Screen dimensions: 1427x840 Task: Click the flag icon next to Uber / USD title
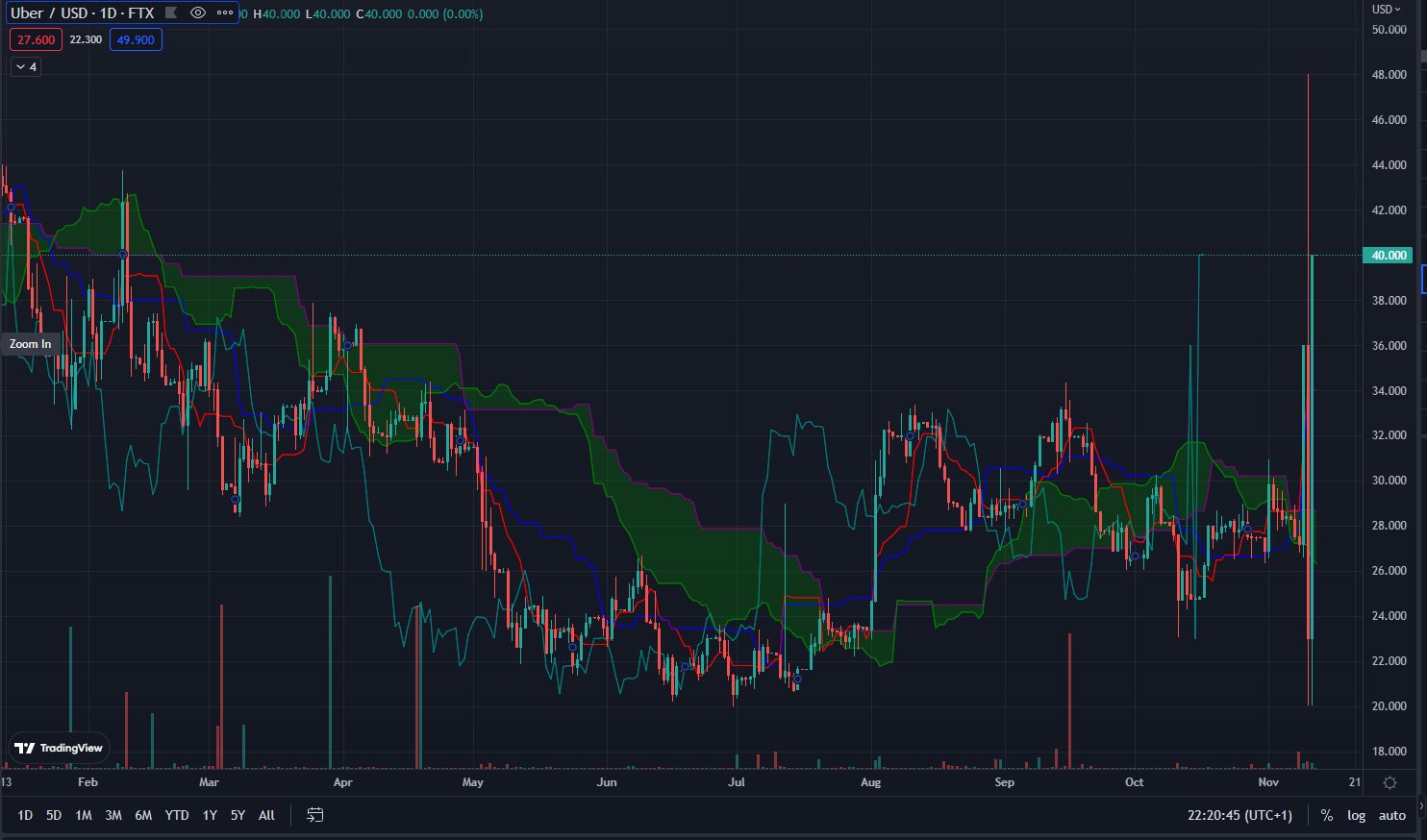171,13
